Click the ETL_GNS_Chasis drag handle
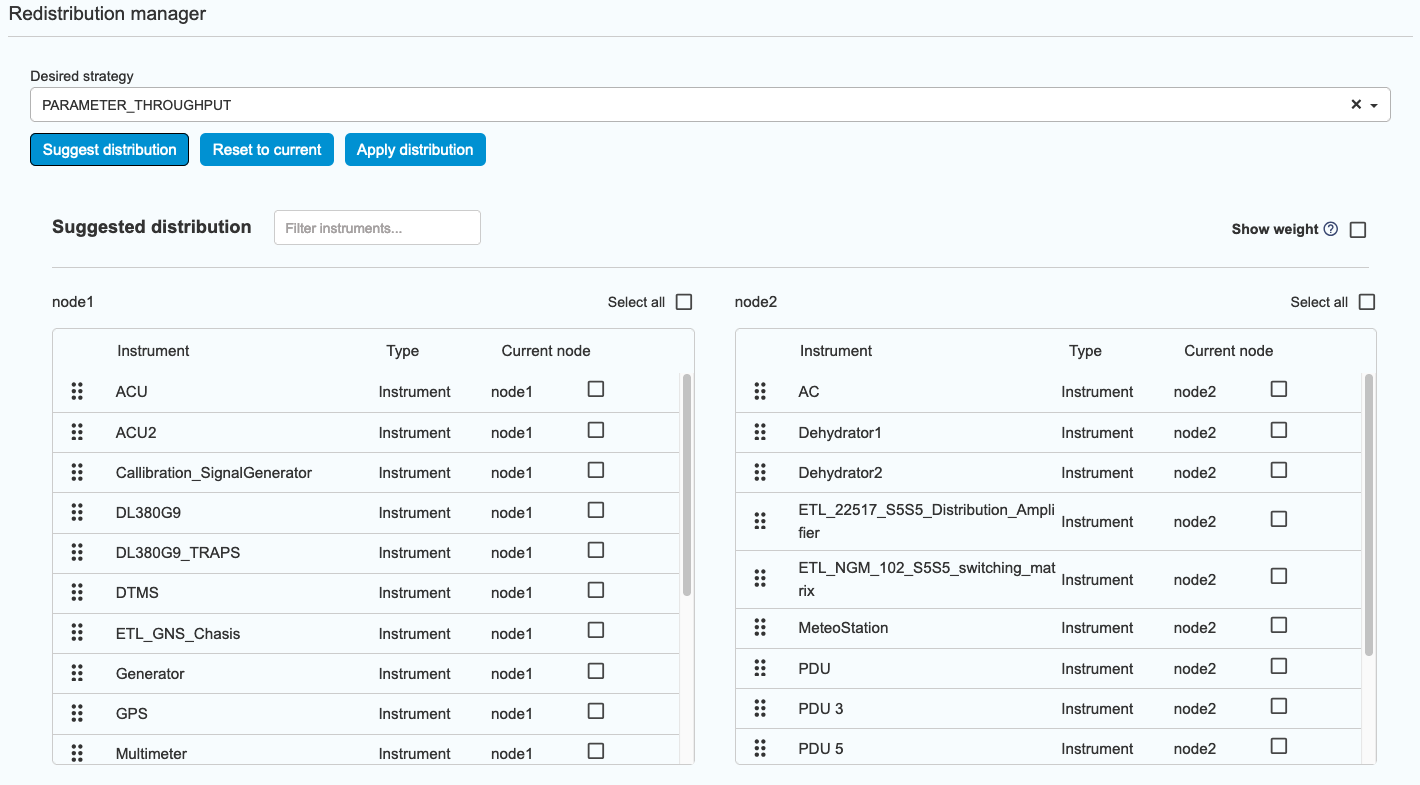This screenshot has height=785, width=1420. click(77, 633)
